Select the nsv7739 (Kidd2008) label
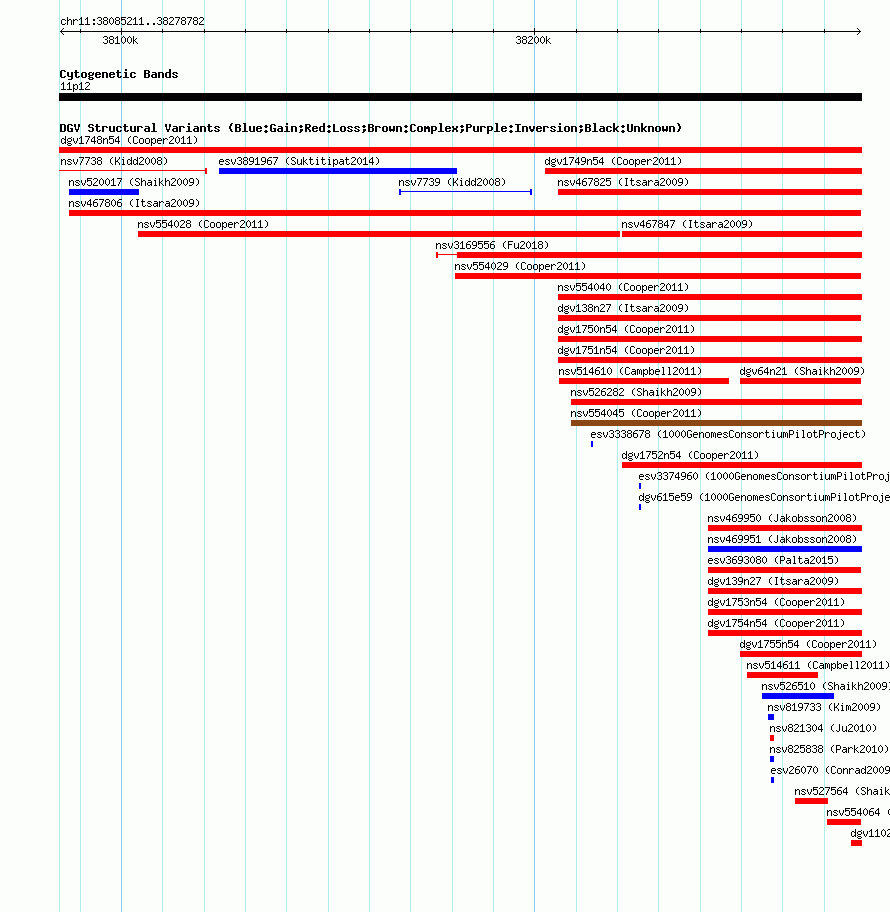 pos(452,182)
